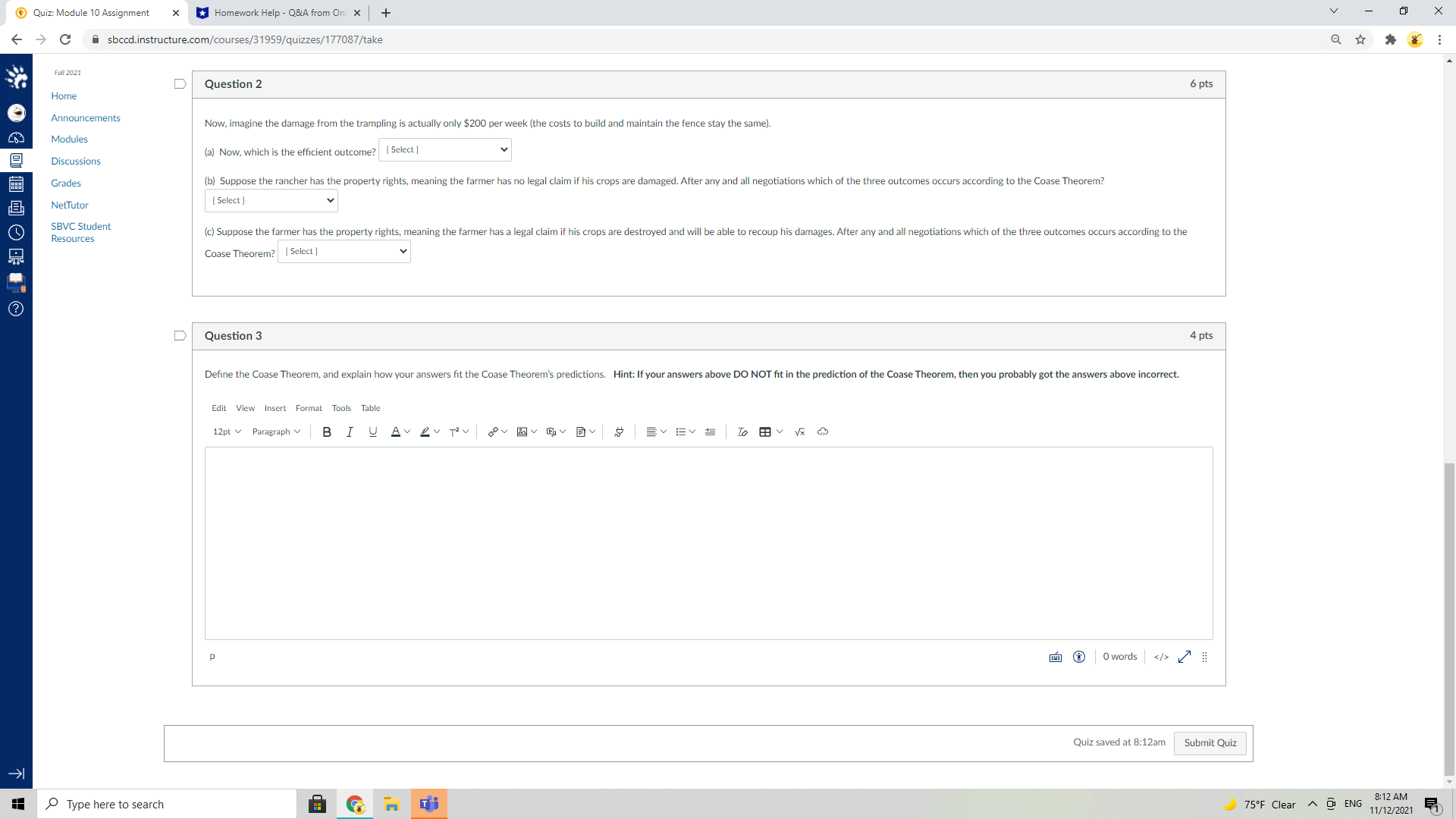This screenshot has width=1456, height=819.
Task: Open Canvas Help icon in sidebar
Action: coord(16,309)
